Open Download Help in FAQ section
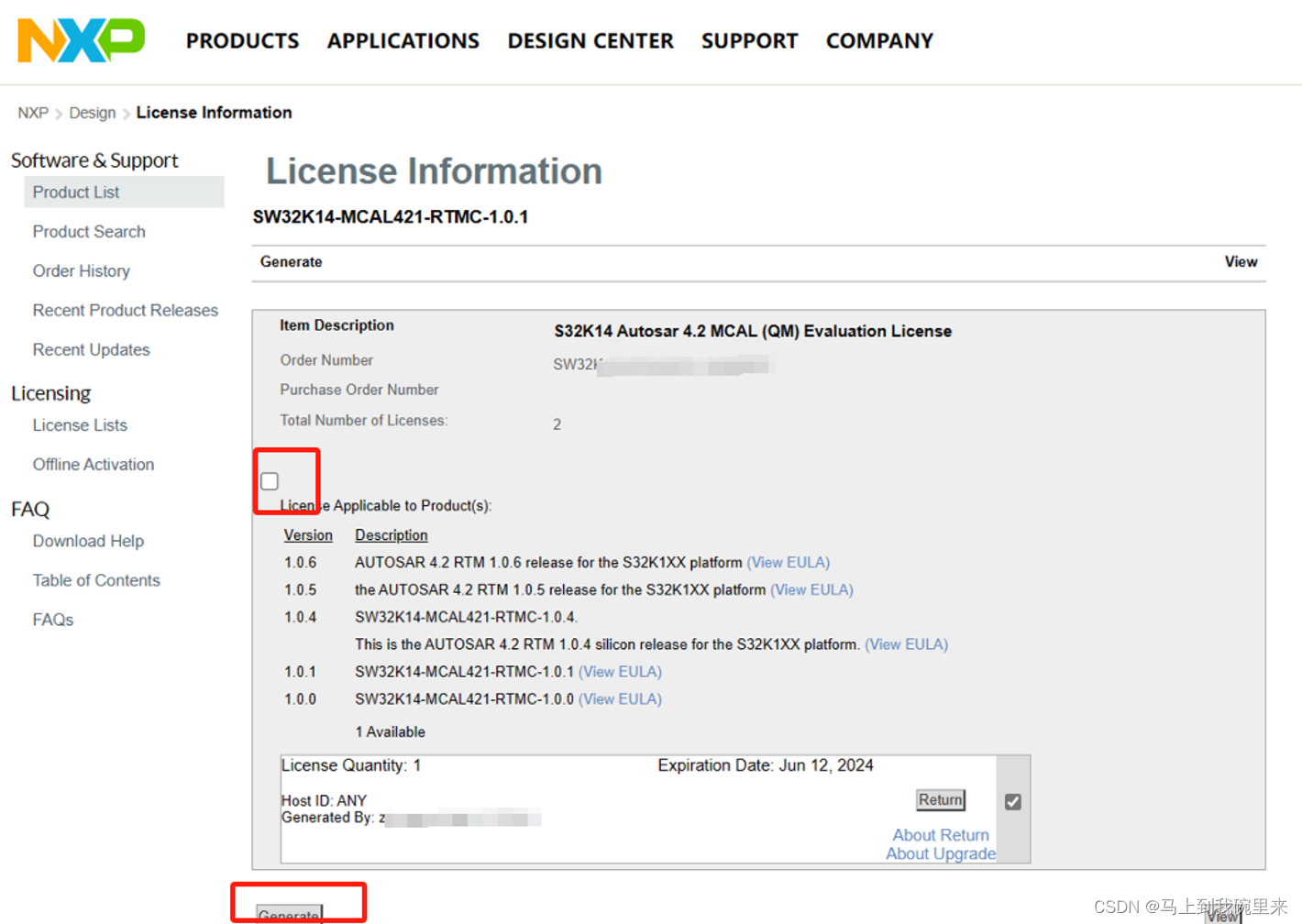 (88, 541)
